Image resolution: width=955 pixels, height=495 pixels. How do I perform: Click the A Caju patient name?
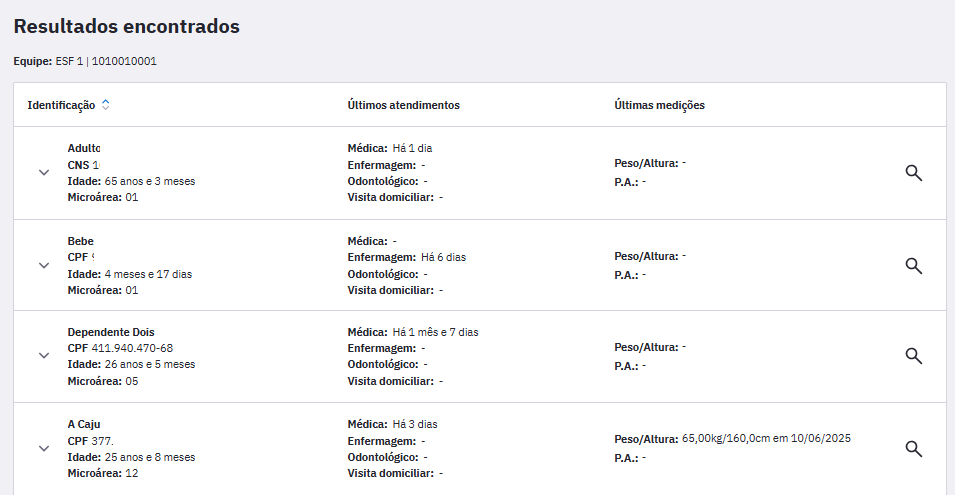click(x=84, y=424)
